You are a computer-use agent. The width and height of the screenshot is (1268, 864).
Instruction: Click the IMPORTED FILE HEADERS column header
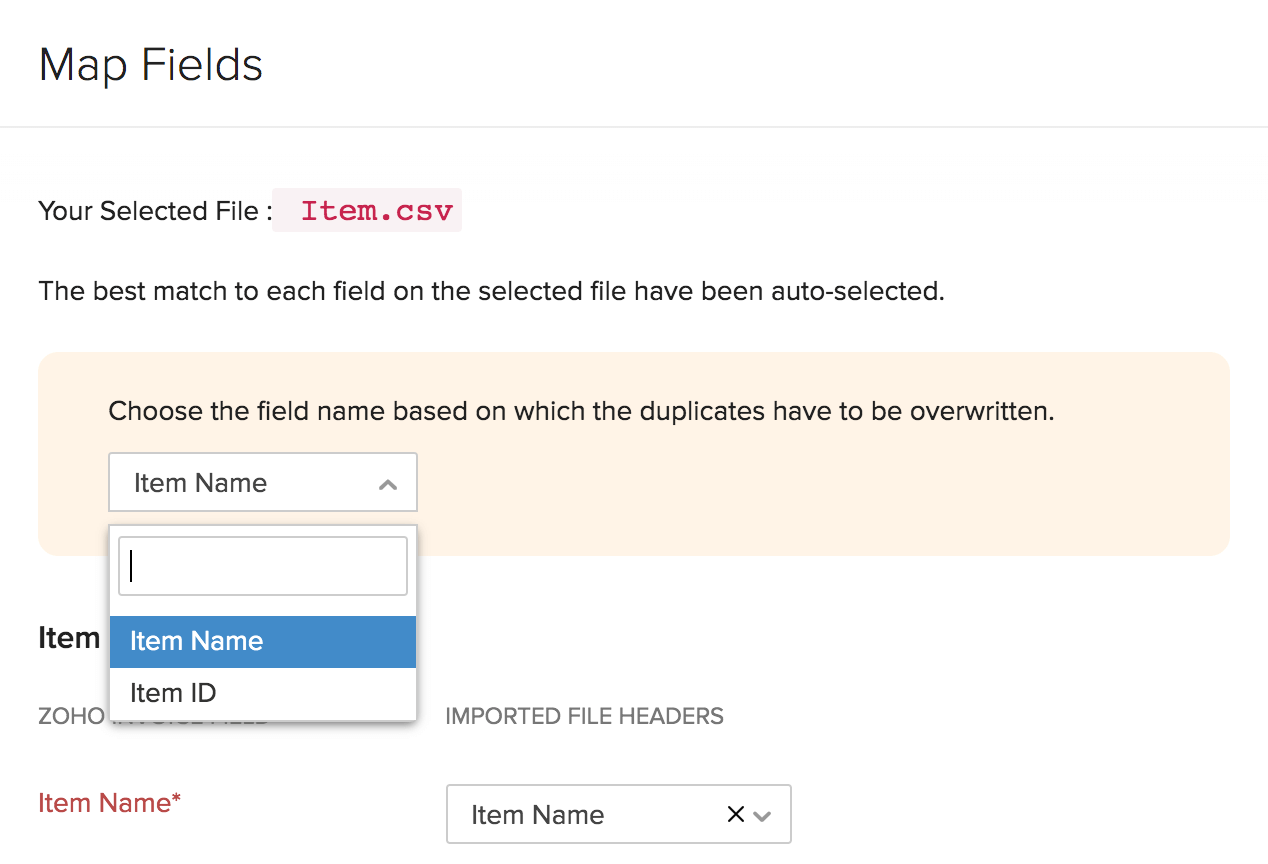584,716
